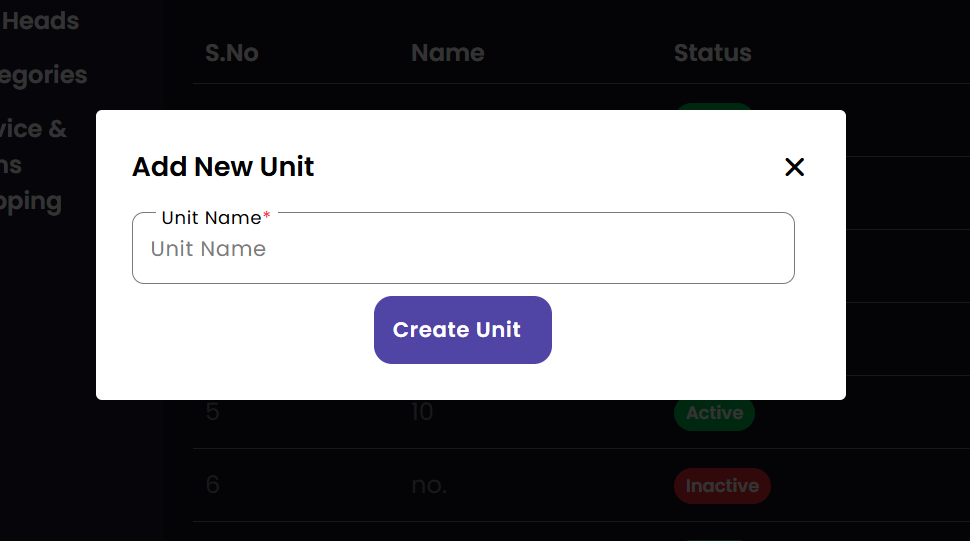Close the Add New Unit dialog
This screenshot has height=541, width=970.
pyautogui.click(x=794, y=167)
